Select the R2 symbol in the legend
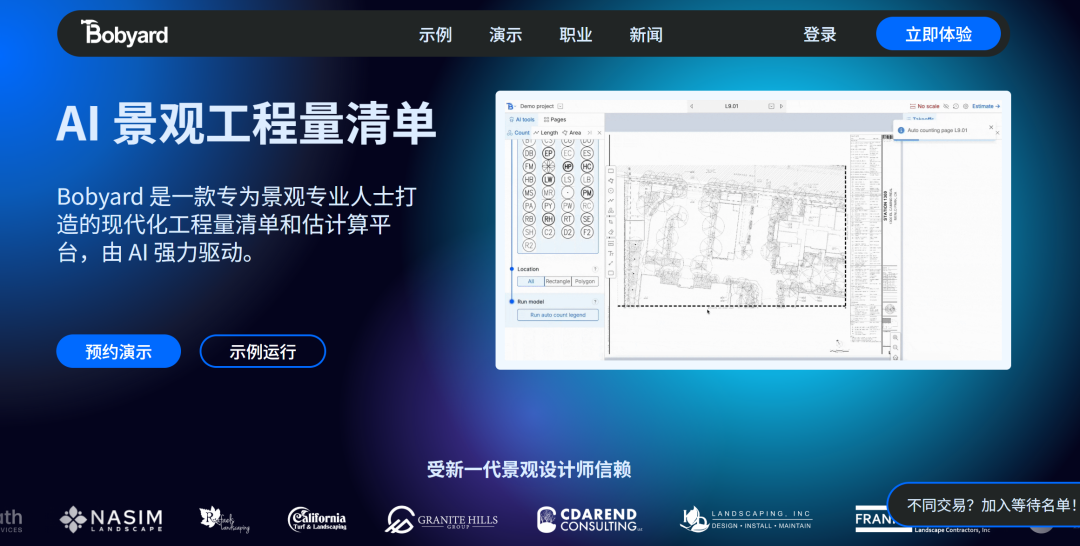The width and height of the screenshot is (1080, 546). coord(529,245)
